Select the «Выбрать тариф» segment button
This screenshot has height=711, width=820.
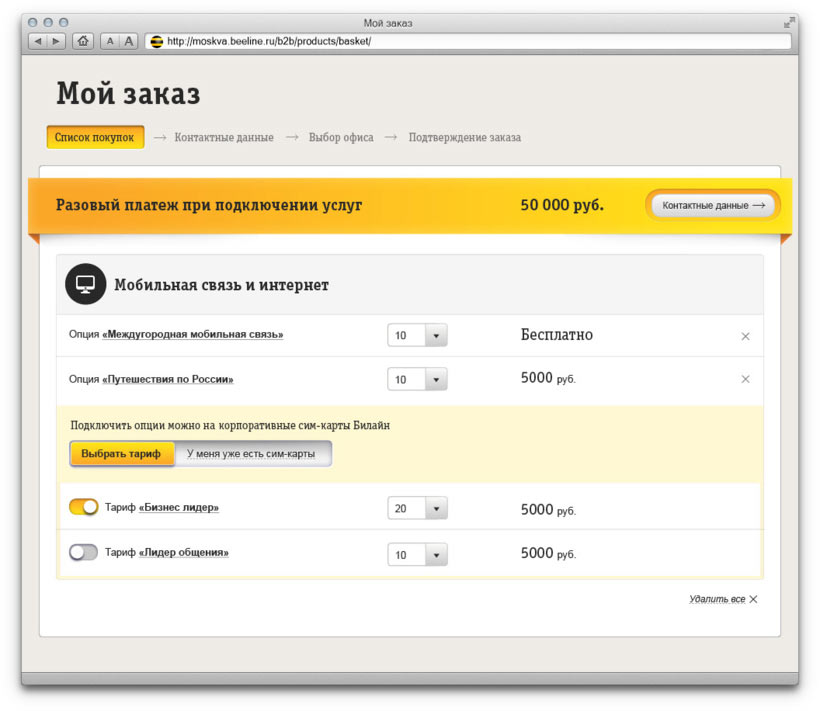[121, 454]
